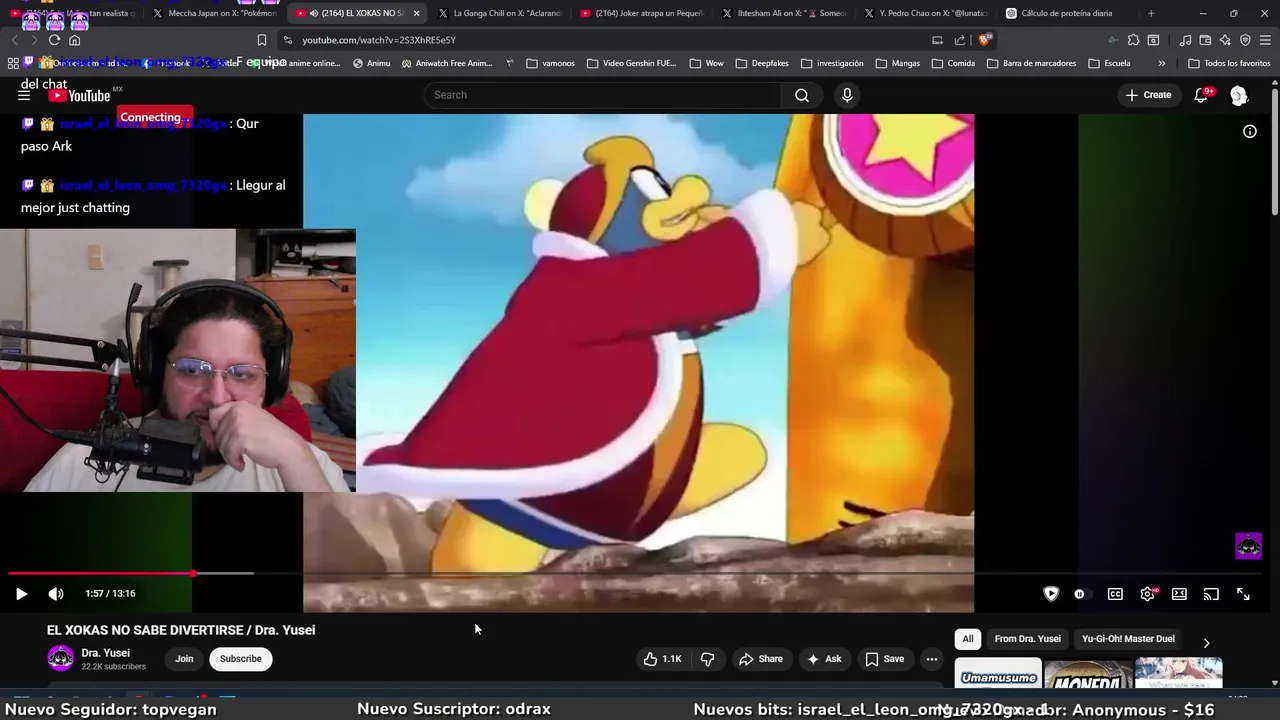Go to browser home page
The height and width of the screenshot is (720, 1280).
(74, 40)
